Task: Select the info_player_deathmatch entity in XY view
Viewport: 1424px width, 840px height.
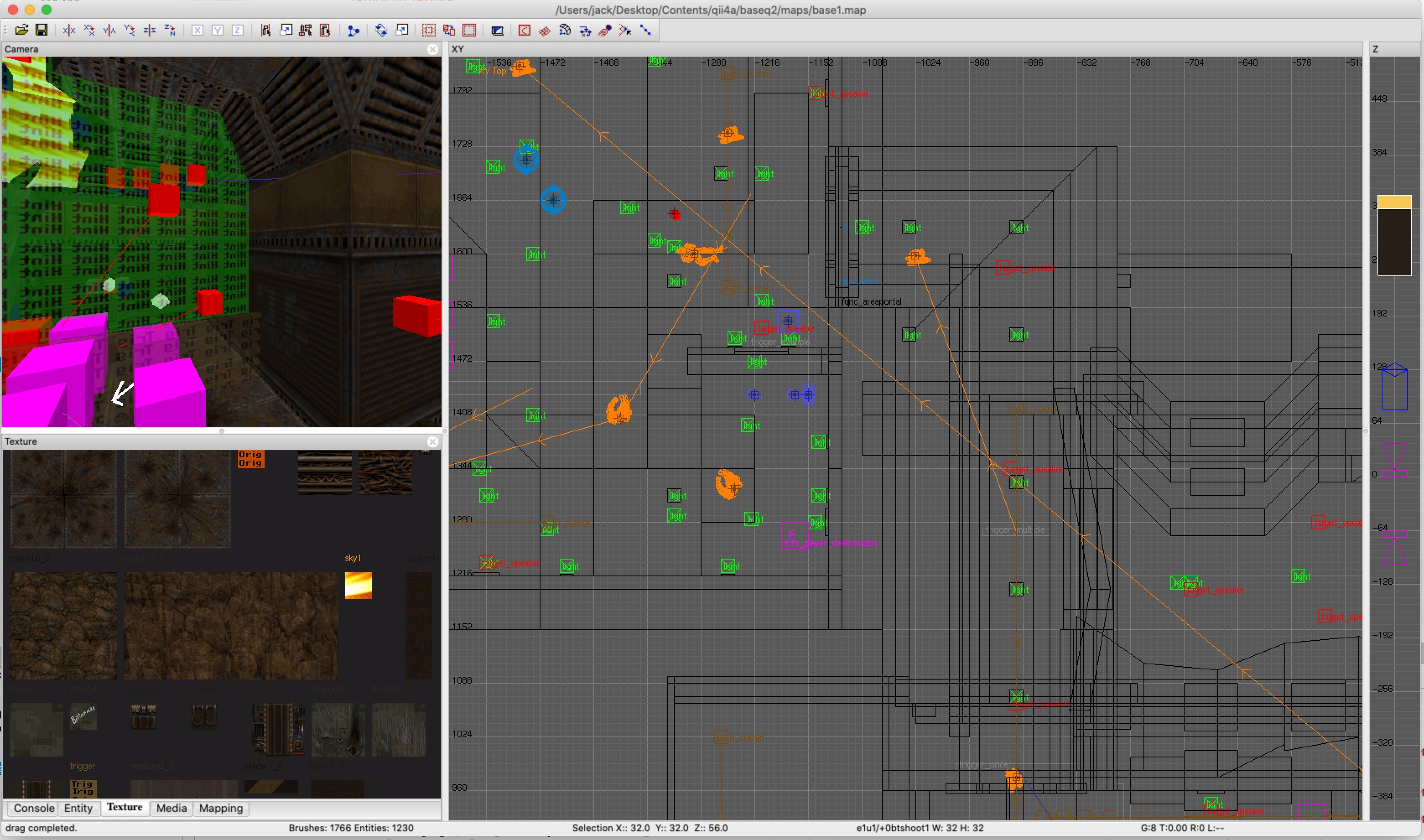Action: click(795, 535)
